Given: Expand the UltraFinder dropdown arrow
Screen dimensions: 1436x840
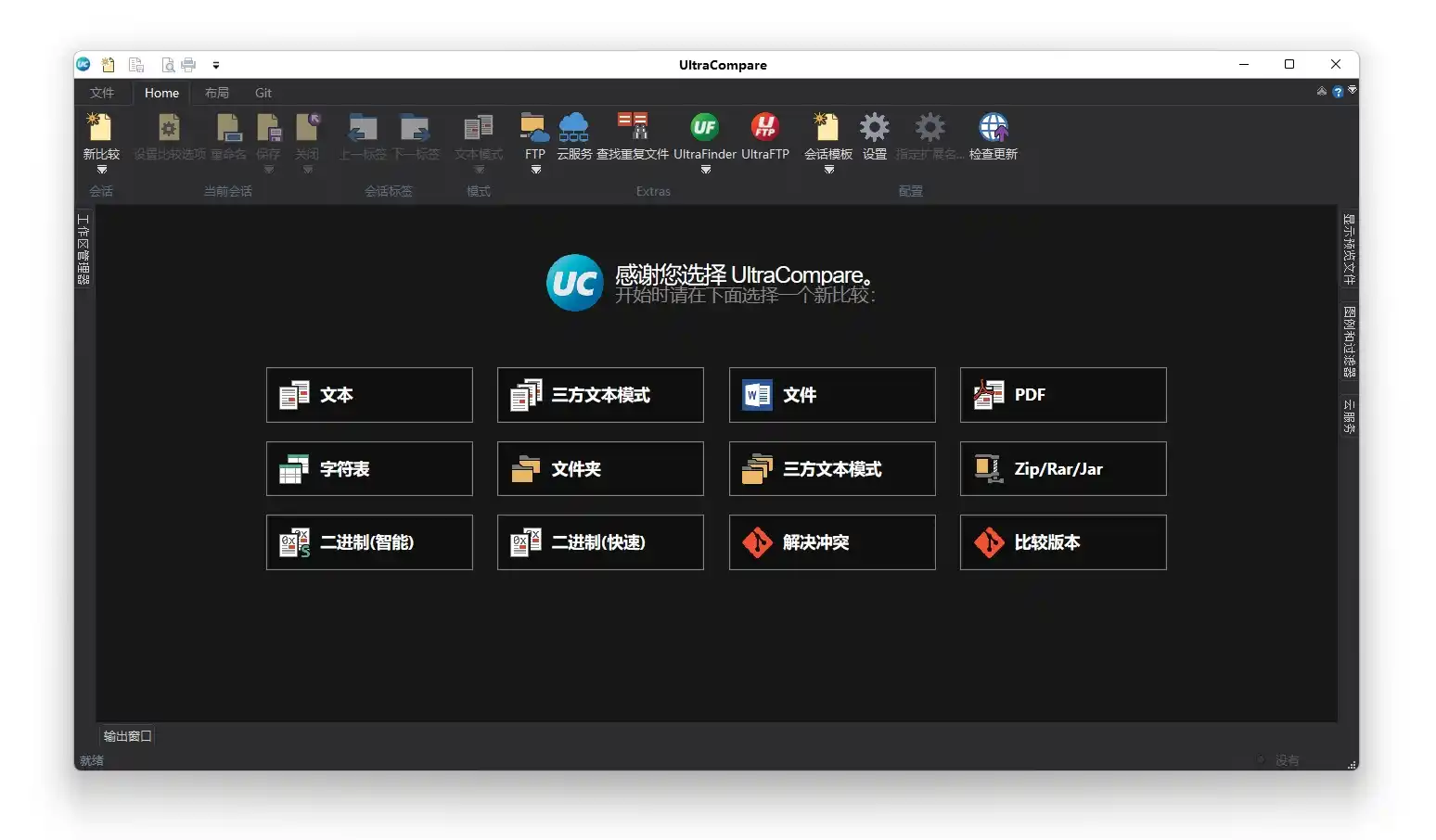Looking at the screenshot, I should coord(706,170).
